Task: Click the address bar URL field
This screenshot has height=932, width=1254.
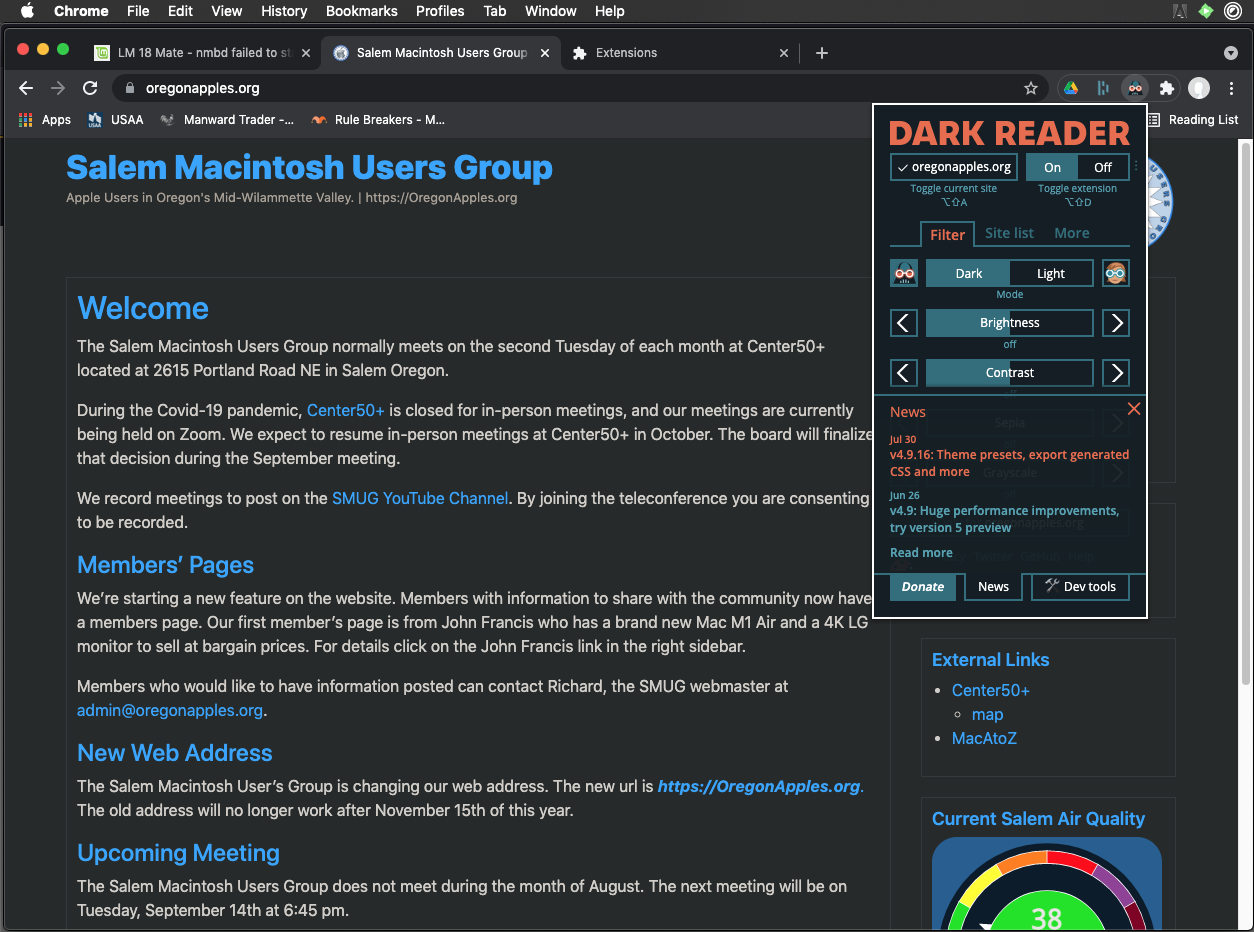Action: click(x=580, y=88)
